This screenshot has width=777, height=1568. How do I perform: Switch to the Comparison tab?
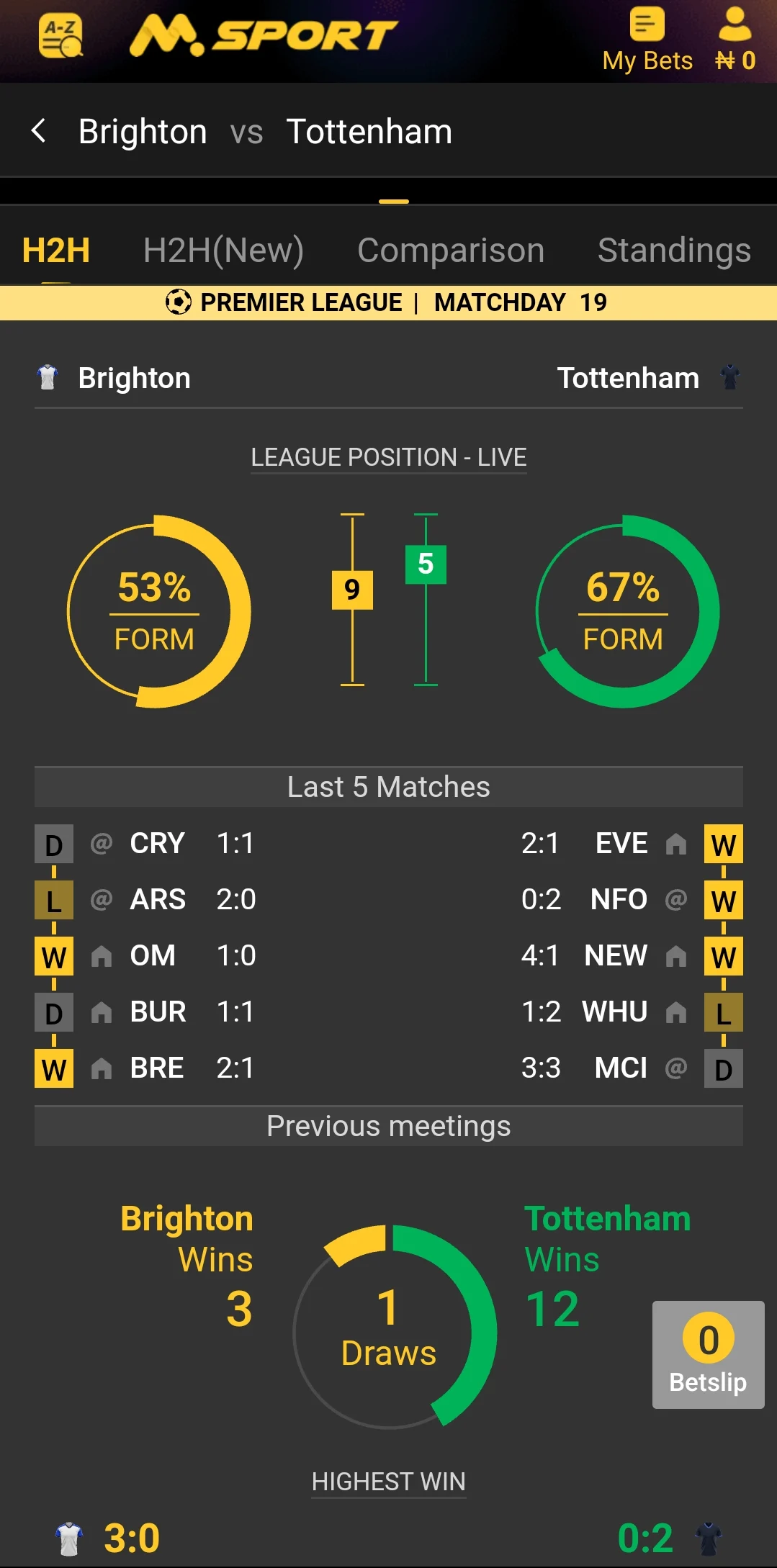(x=451, y=250)
